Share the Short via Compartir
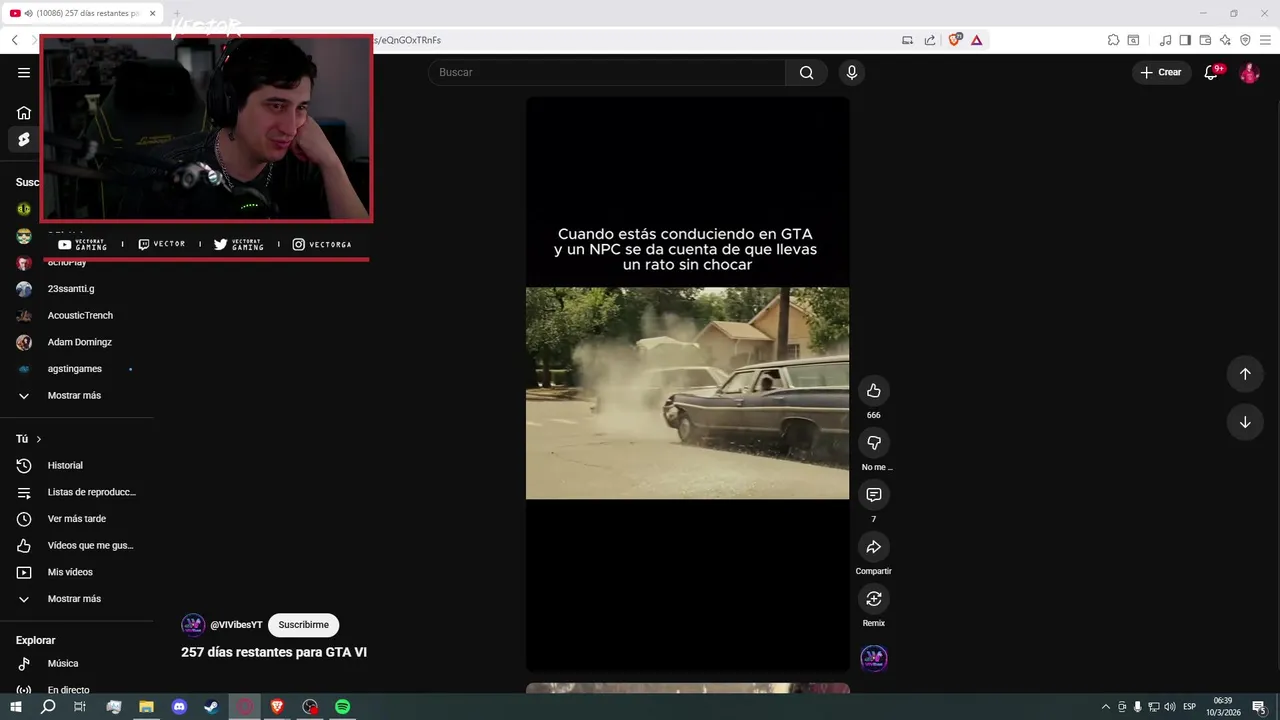 coord(874,546)
